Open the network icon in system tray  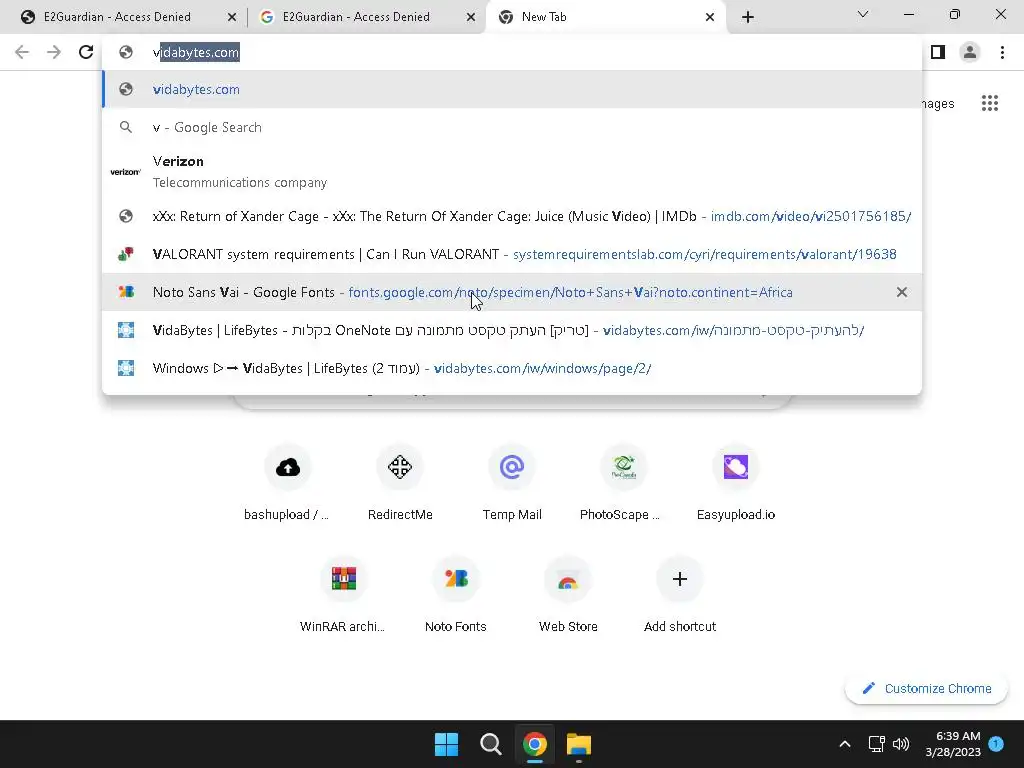[876, 744]
